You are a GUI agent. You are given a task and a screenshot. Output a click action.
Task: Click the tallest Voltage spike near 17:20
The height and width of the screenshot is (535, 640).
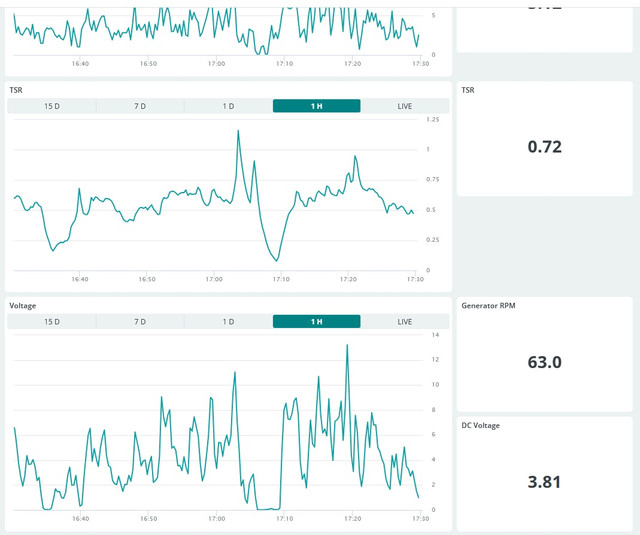pyautogui.click(x=347, y=346)
